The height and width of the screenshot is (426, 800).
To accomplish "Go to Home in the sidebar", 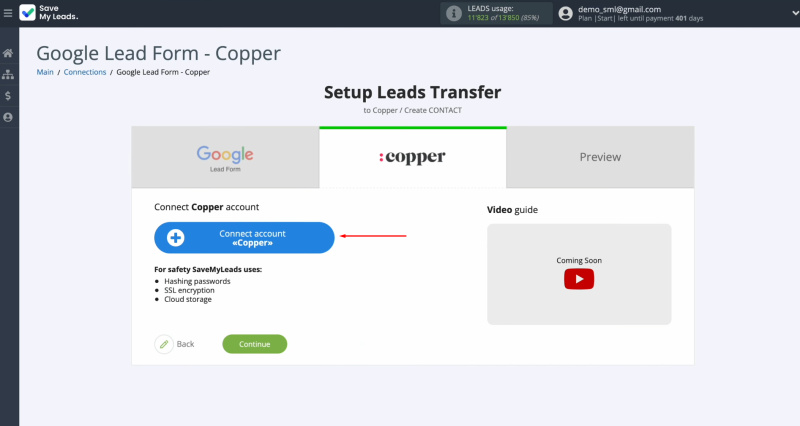I will click(8, 53).
